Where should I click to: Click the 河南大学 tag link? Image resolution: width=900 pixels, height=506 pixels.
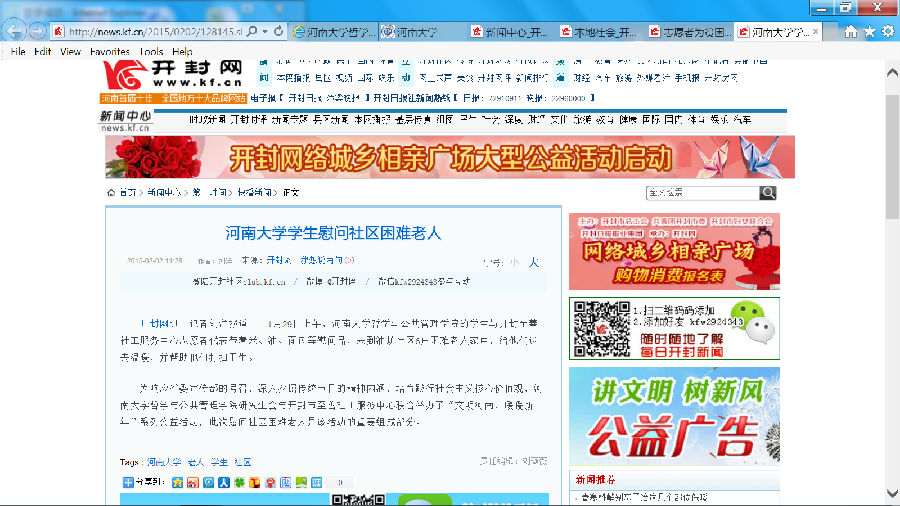pos(163,462)
